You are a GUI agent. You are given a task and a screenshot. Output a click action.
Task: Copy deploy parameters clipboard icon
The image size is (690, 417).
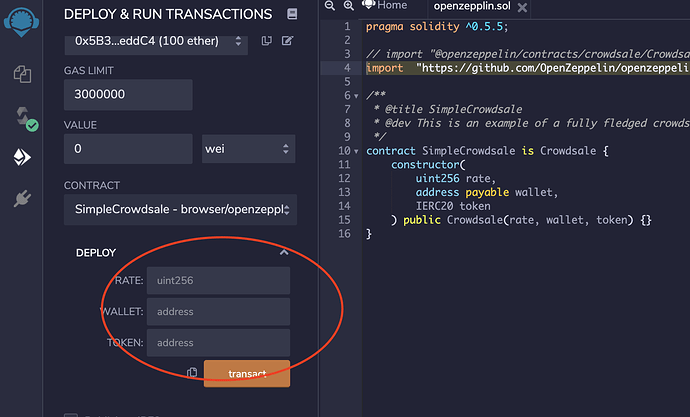(192, 373)
